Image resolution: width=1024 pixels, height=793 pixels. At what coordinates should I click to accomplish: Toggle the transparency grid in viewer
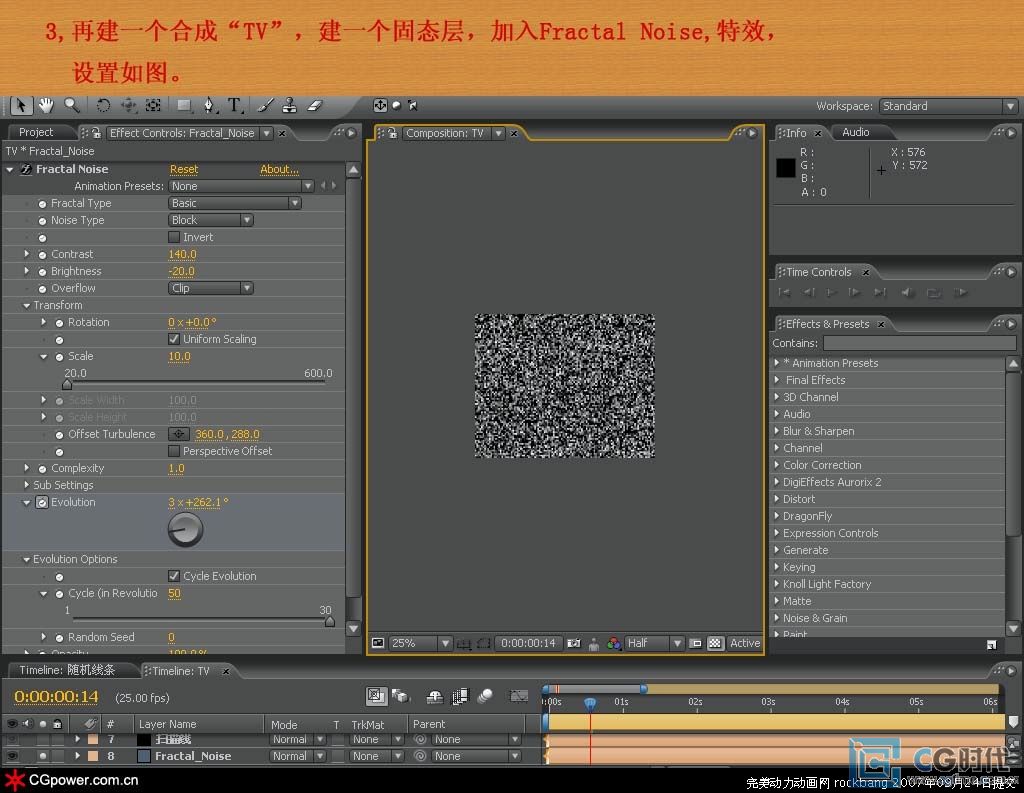point(715,643)
